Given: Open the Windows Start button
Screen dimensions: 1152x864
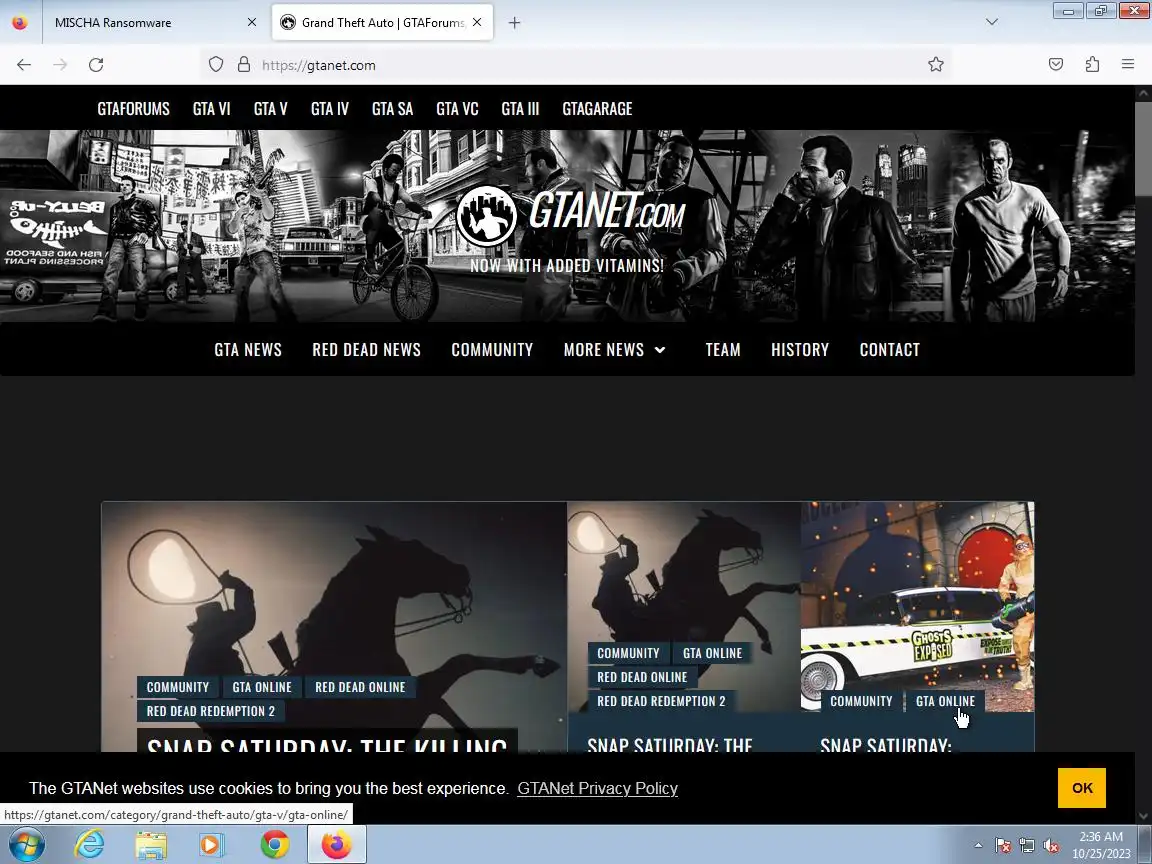Looking at the screenshot, I should tap(26, 845).
